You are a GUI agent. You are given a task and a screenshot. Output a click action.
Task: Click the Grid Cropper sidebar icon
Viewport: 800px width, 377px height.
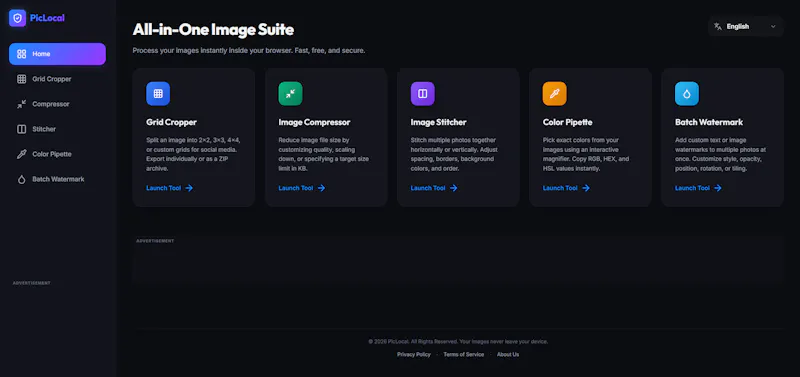(21, 79)
